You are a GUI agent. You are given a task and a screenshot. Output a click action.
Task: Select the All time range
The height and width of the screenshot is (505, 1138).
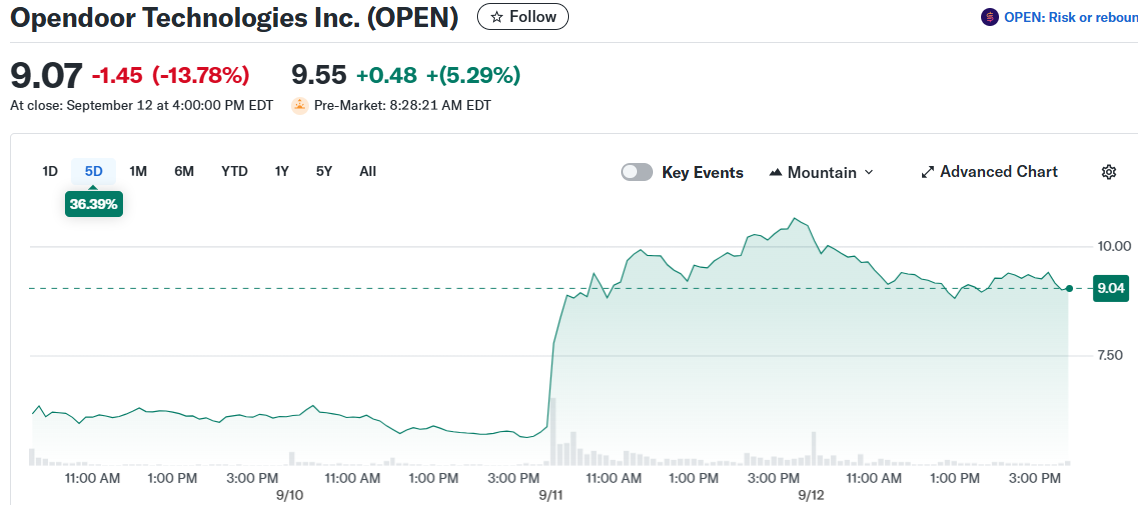368,171
